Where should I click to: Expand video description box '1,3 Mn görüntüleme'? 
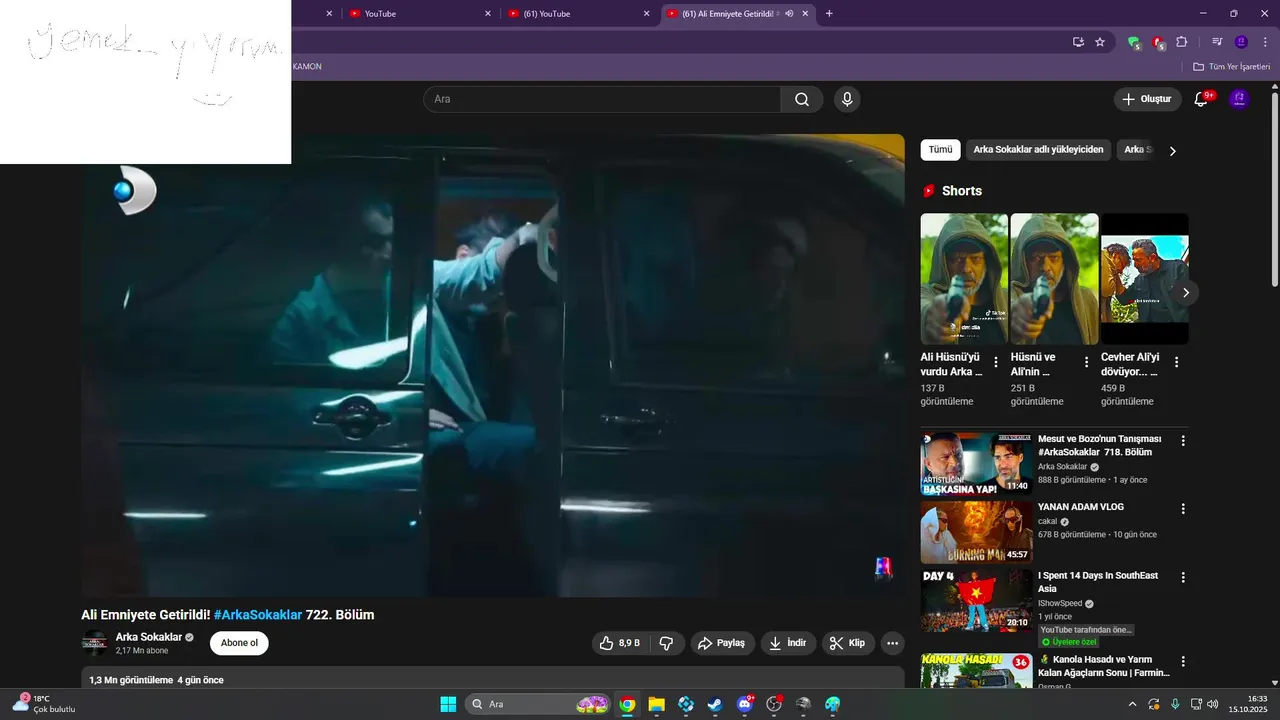(493, 679)
